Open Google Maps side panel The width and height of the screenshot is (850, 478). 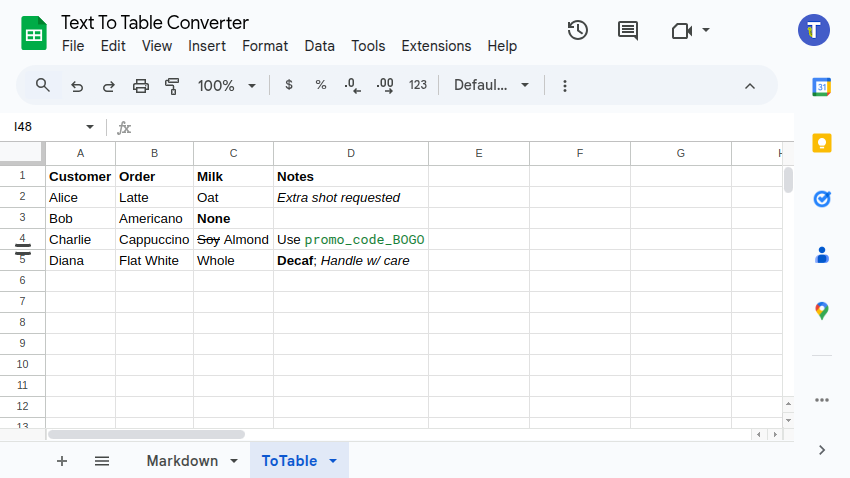tap(822, 311)
